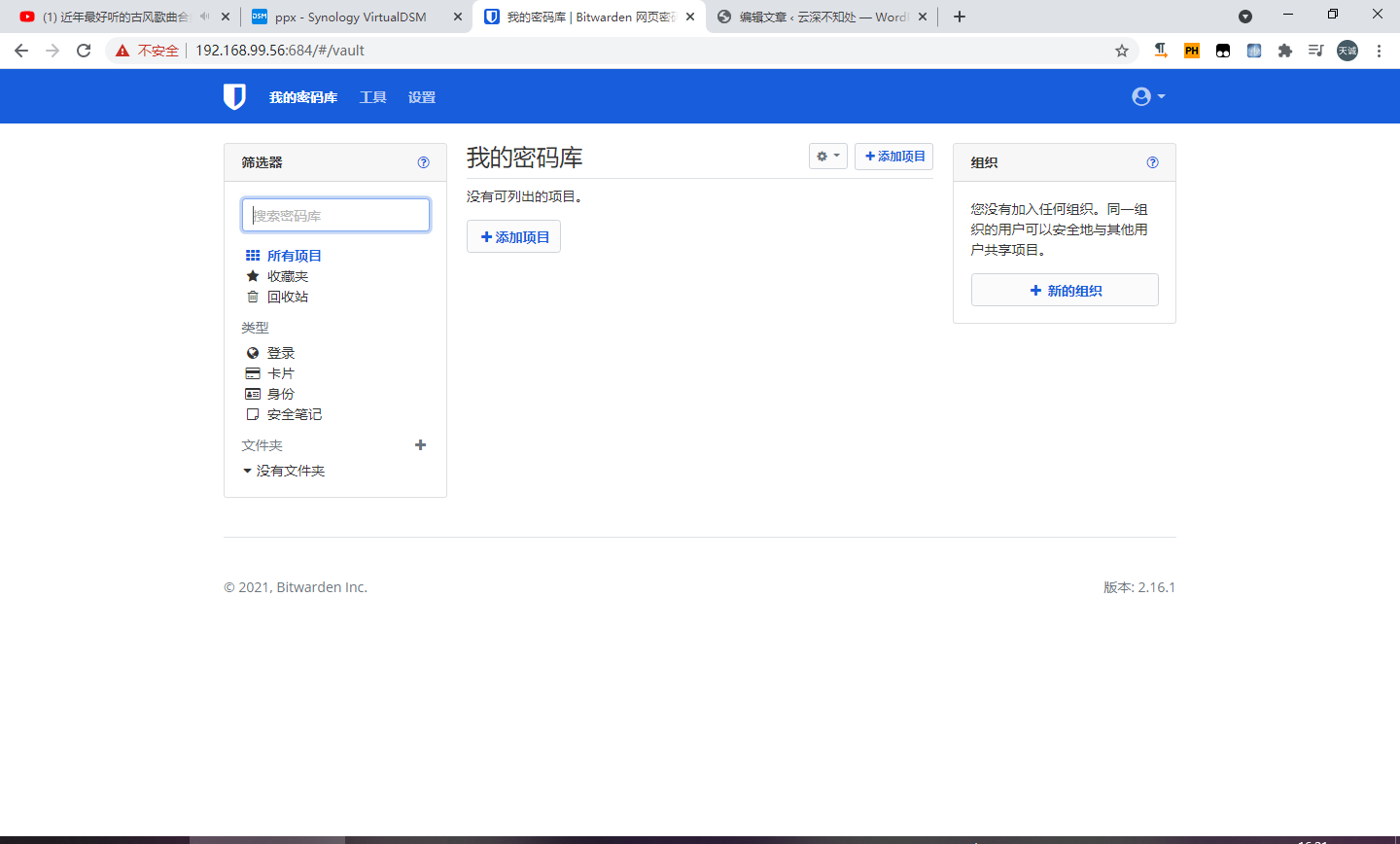Switch to the Synology VirtualDSM browser tab
Image resolution: width=1400 pixels, height=844 pixels.
click(x=350, y=17)
